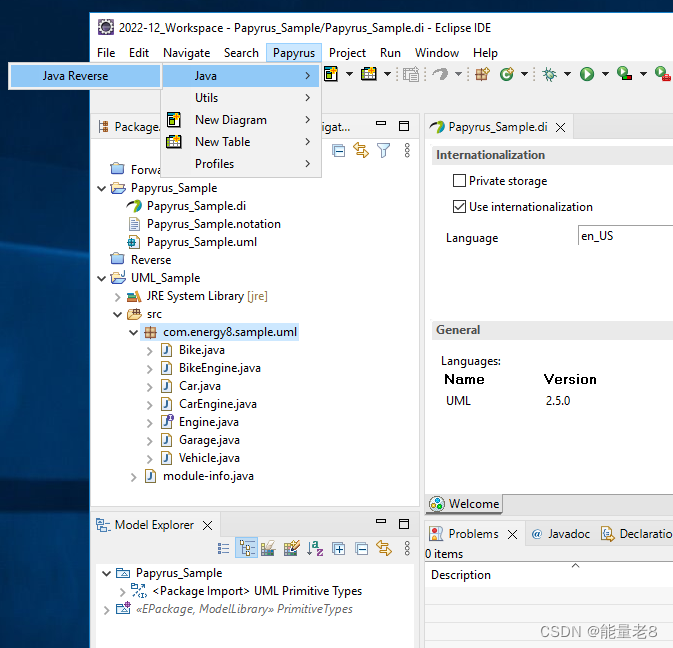Screen dimensions: 673x648
Task: Open Model Explorer View Menu (three dots)
Action: [407, 548]
